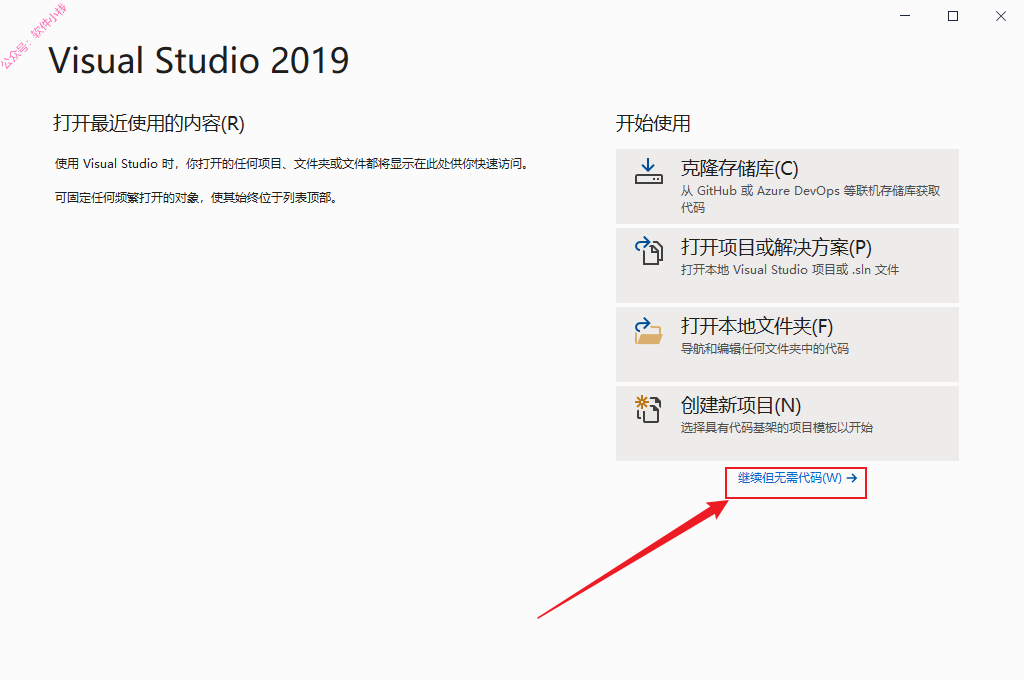Click the GitHub or Azure DevOps description
1024x680 pixels.
click(x=810, y=199)
